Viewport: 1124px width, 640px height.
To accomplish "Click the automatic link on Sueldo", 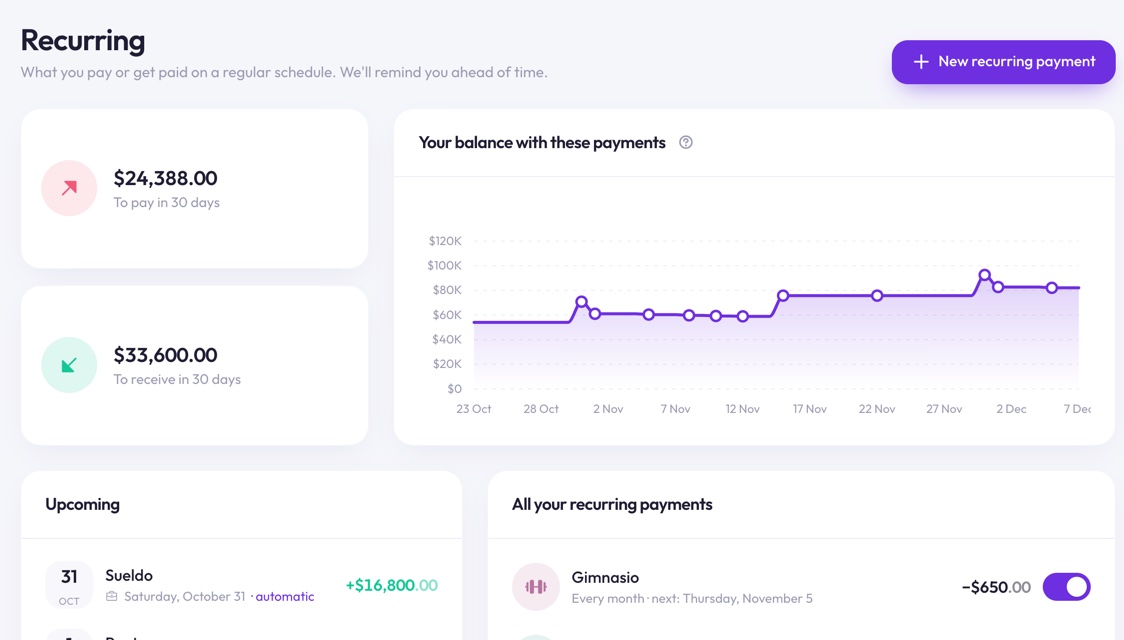I will click(285, 596).
